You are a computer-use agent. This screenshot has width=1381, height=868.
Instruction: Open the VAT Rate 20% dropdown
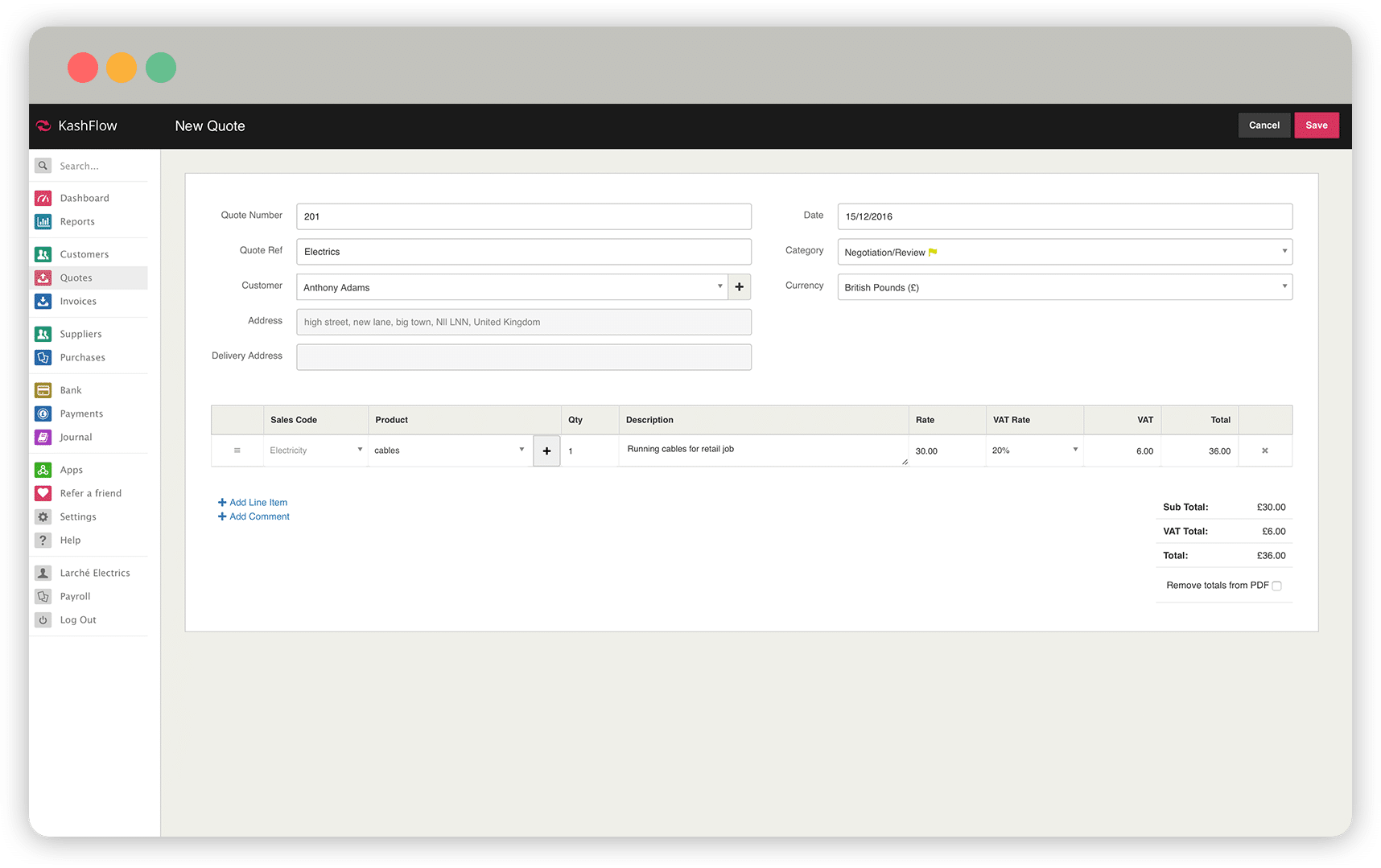tap(1034, 450)
